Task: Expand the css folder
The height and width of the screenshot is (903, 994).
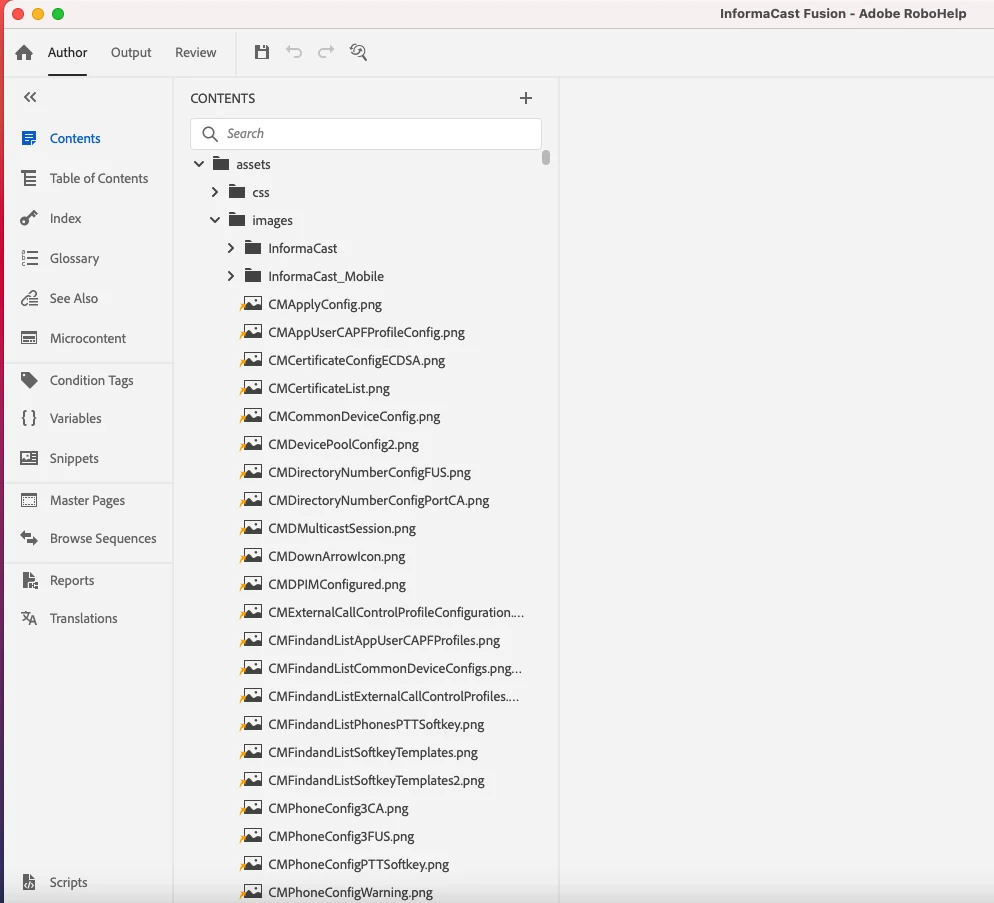Action: coord(215,192)
